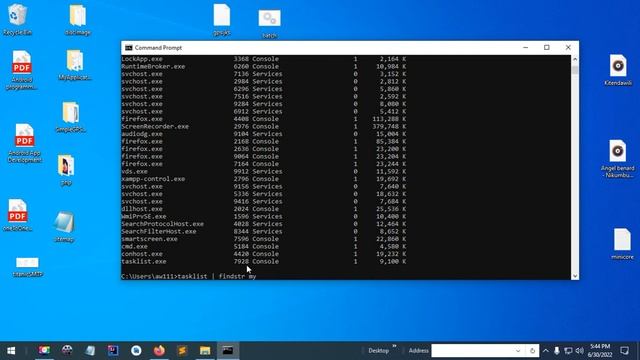The image size is (640, 360).
Task: Click the WmiPrvSE.exe process name
Action: coord(144,216)
